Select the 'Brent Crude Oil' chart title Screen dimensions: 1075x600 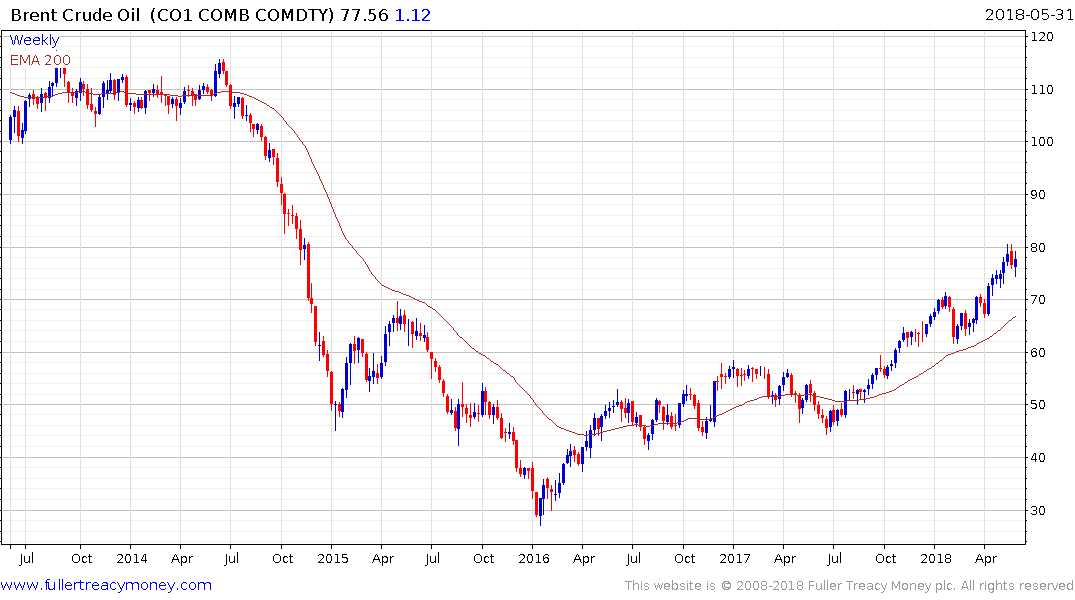point(74,15)
